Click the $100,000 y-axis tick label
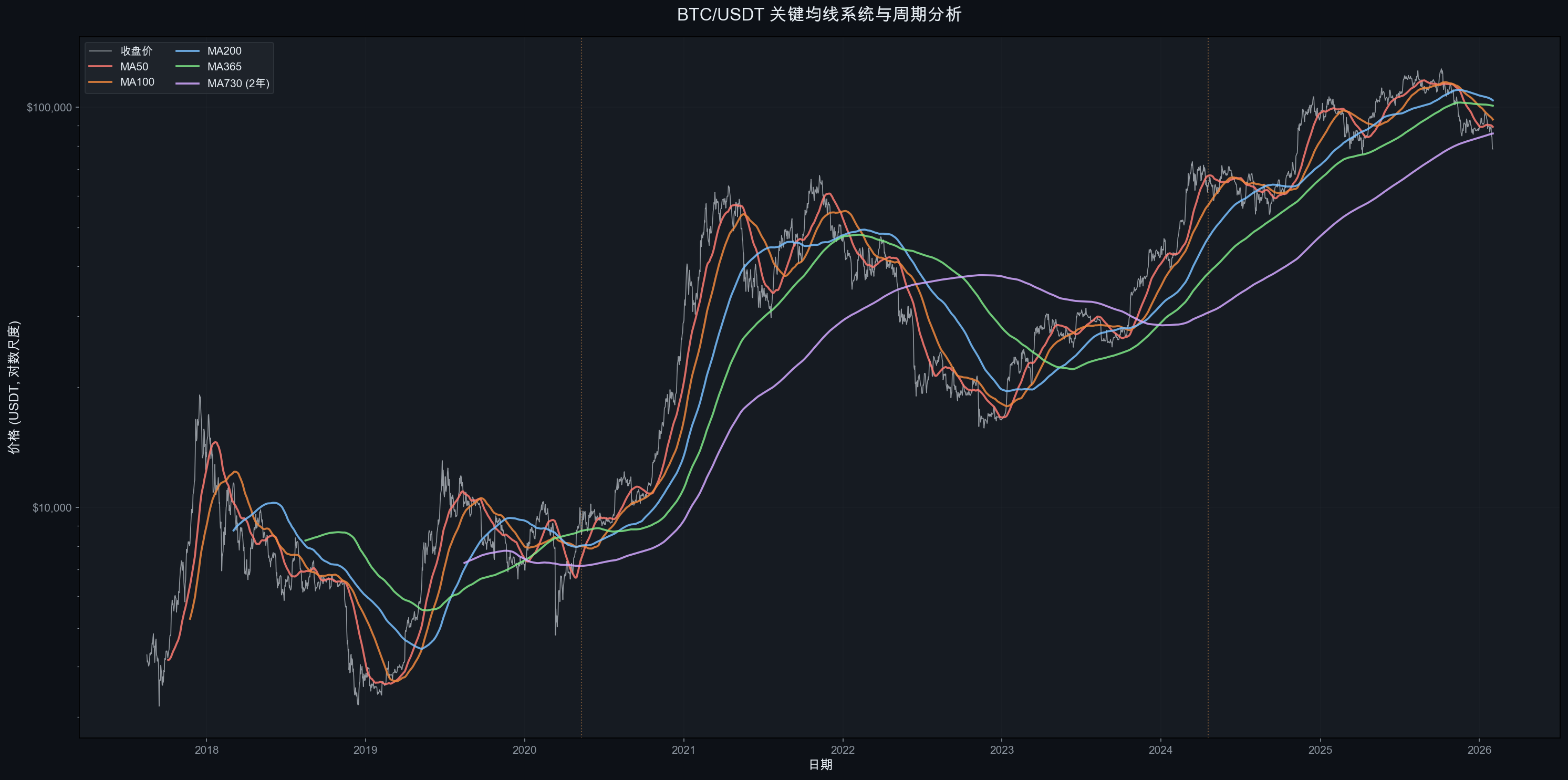Image resolution: width=1568 pixels, height=780 pixels. click(49, 108)
